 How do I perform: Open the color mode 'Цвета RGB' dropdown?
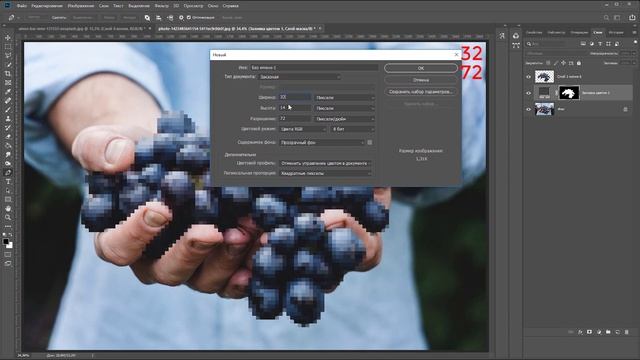pyautogui.click(x=303, y=129)
